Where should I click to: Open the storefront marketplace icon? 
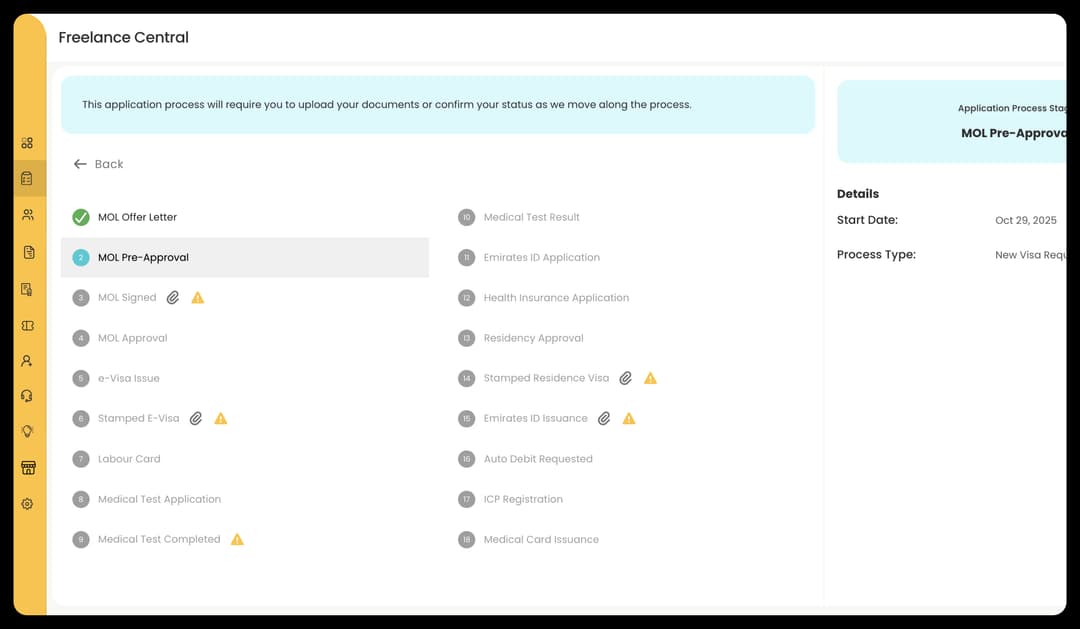pos(27,468)
